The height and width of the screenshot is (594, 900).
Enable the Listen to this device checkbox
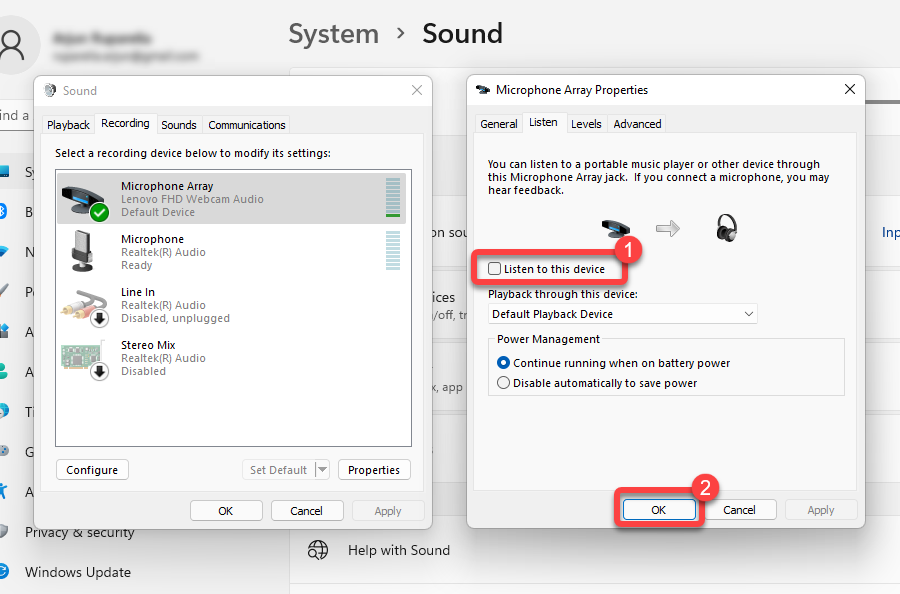click(494, 269)
